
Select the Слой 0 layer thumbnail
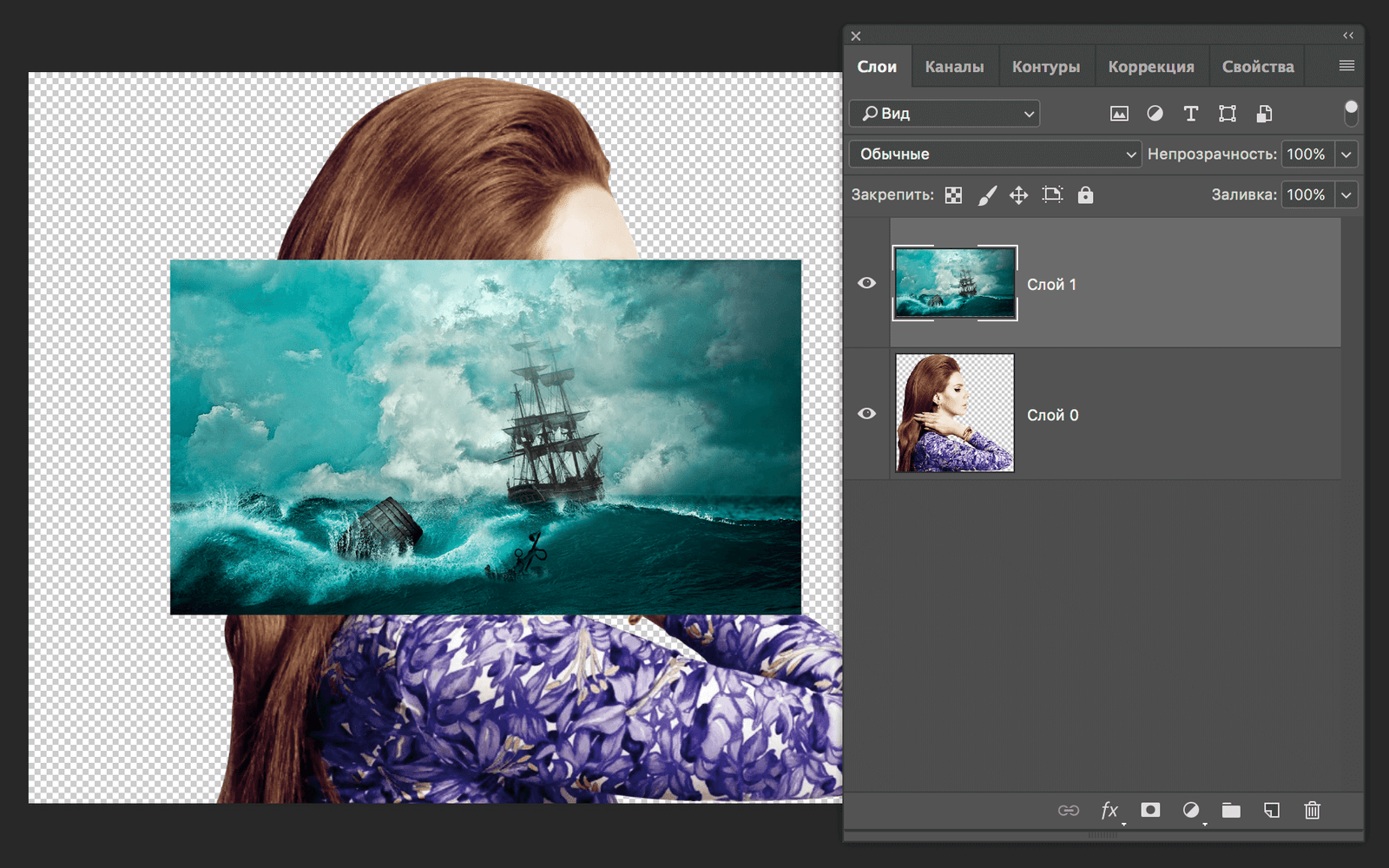(x=954, y=413)
